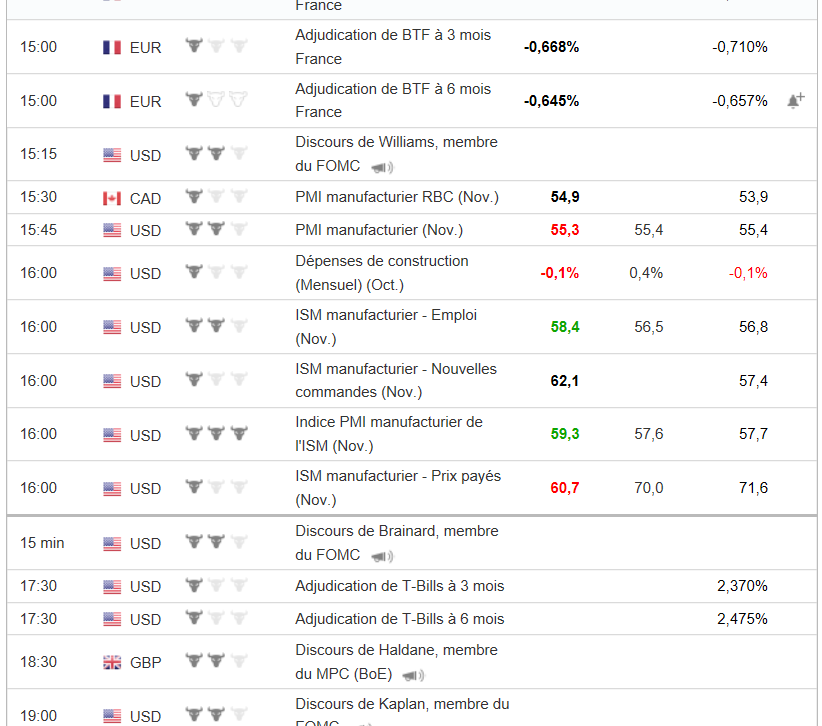Open Adjudication de BTF à 3 mois event
The height and width of the screenshot is (726, 822).
393,35
